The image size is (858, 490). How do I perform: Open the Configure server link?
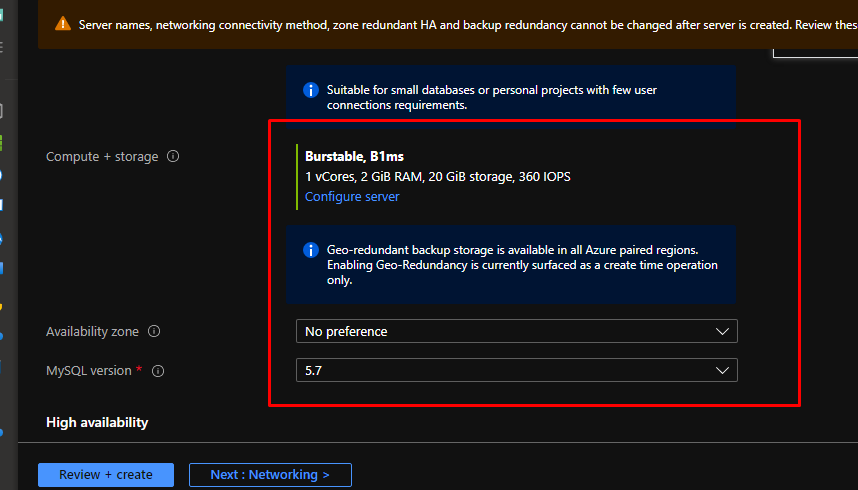352,197
